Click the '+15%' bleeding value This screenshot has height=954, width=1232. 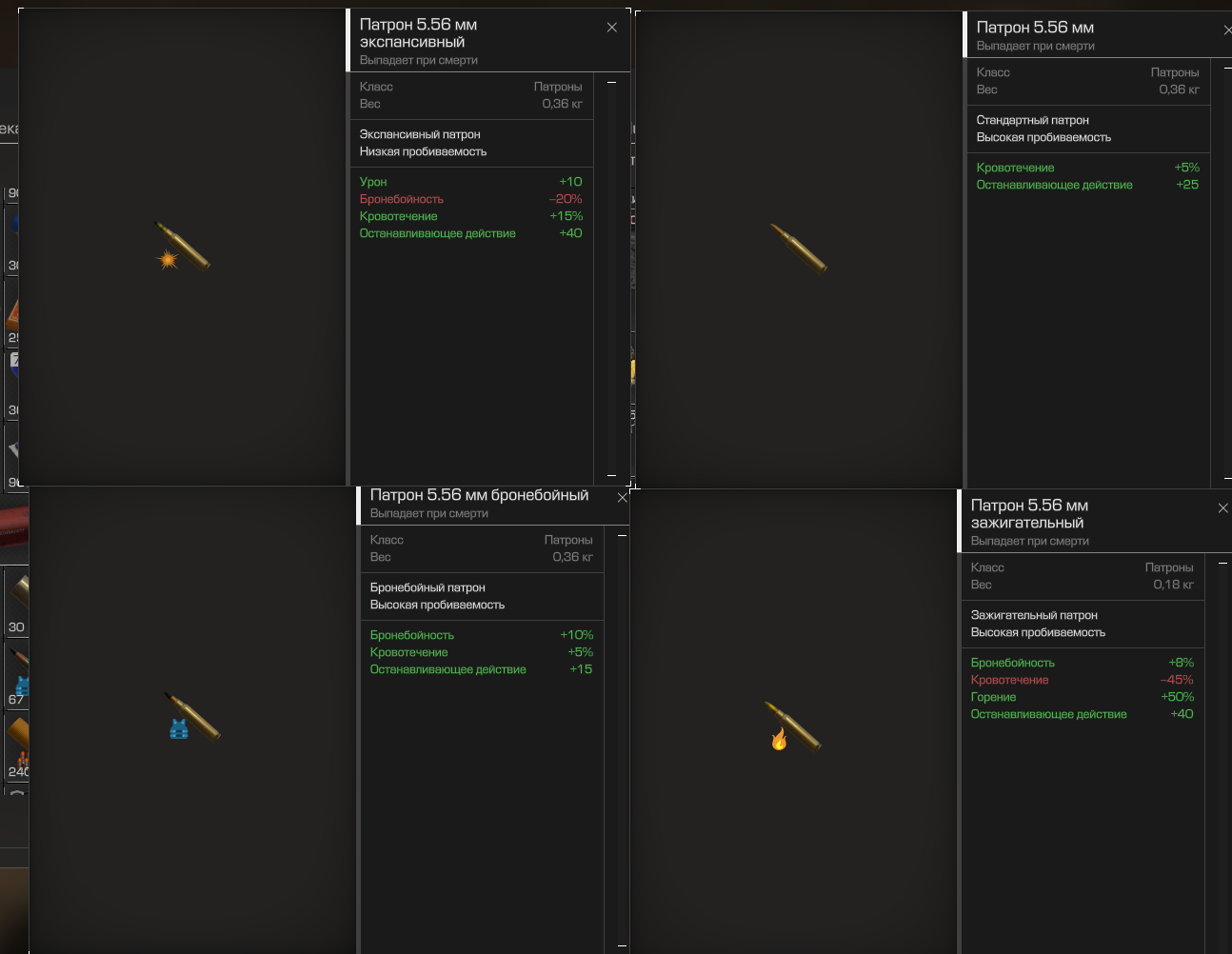tap(566, 216)
